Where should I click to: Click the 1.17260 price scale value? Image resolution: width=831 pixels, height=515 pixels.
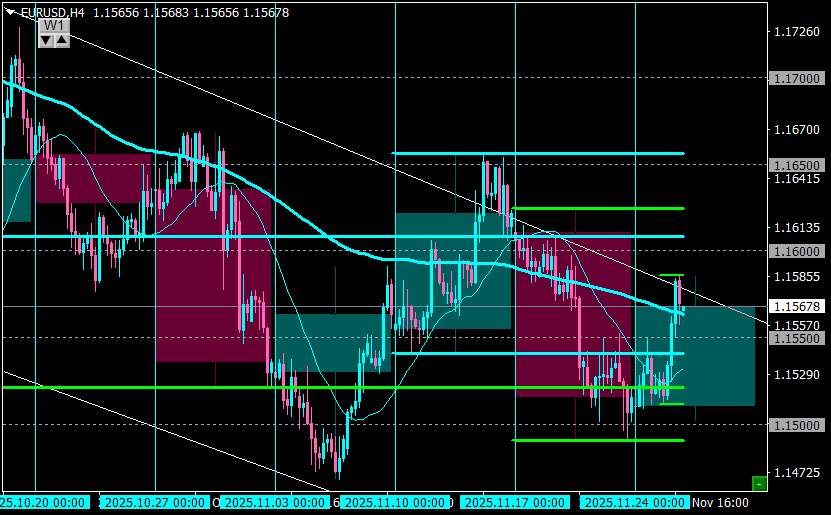click(797, 32)
